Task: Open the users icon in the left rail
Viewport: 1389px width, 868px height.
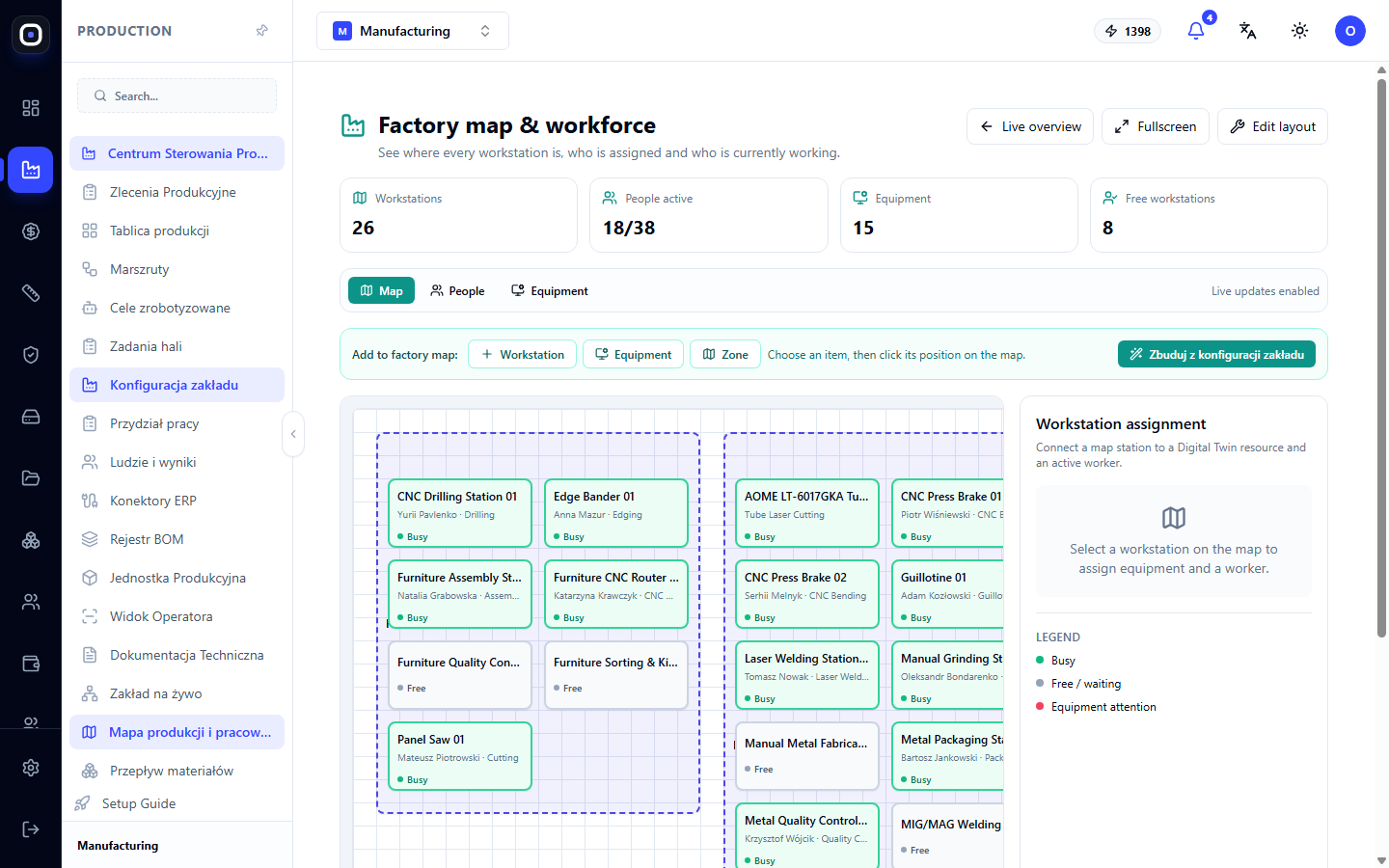Action: [x=31, y=602]
